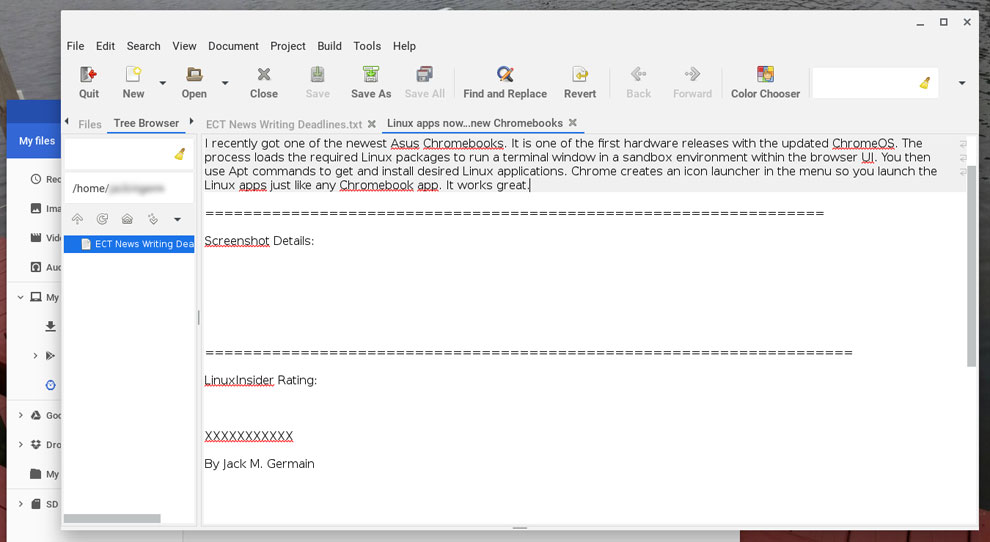The height and width of the screenshot is (542, 990).
Task: Open Downloads folder icon in Files app
Action: tap(51, 326)
